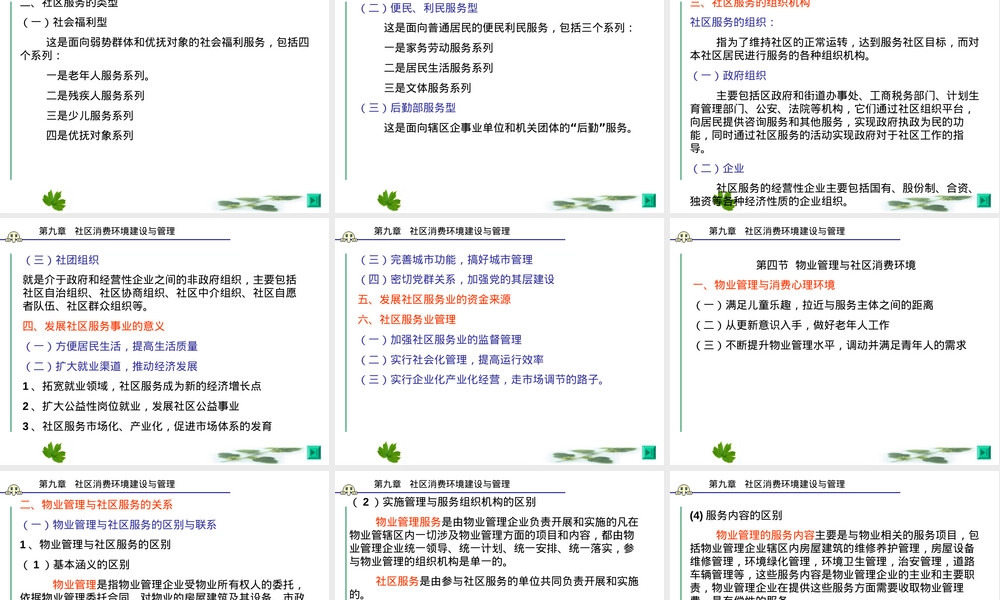Select the heading （二）便民、利民服务型

[x=418, y=8]
